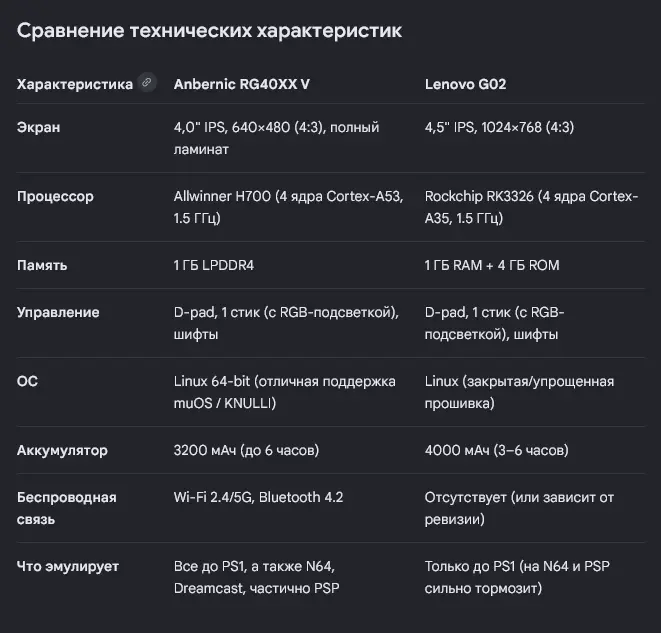Select the ОС row label
Image resolution: width=661 pixels, height=633 pixels.
pyautogui.click(x=27, y=381)
